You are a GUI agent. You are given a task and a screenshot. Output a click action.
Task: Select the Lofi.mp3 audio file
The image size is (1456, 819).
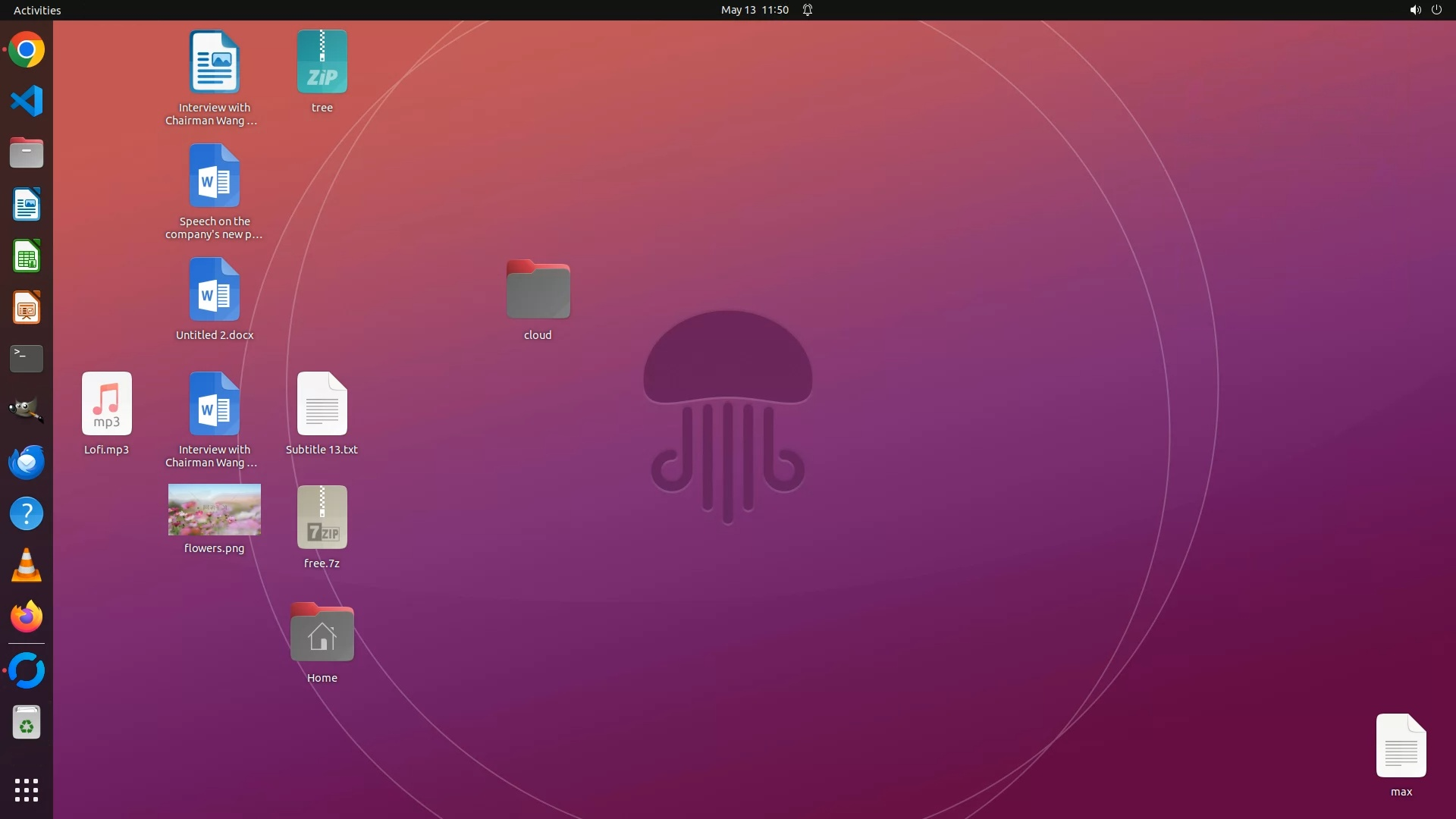click(x=107, y=403)
